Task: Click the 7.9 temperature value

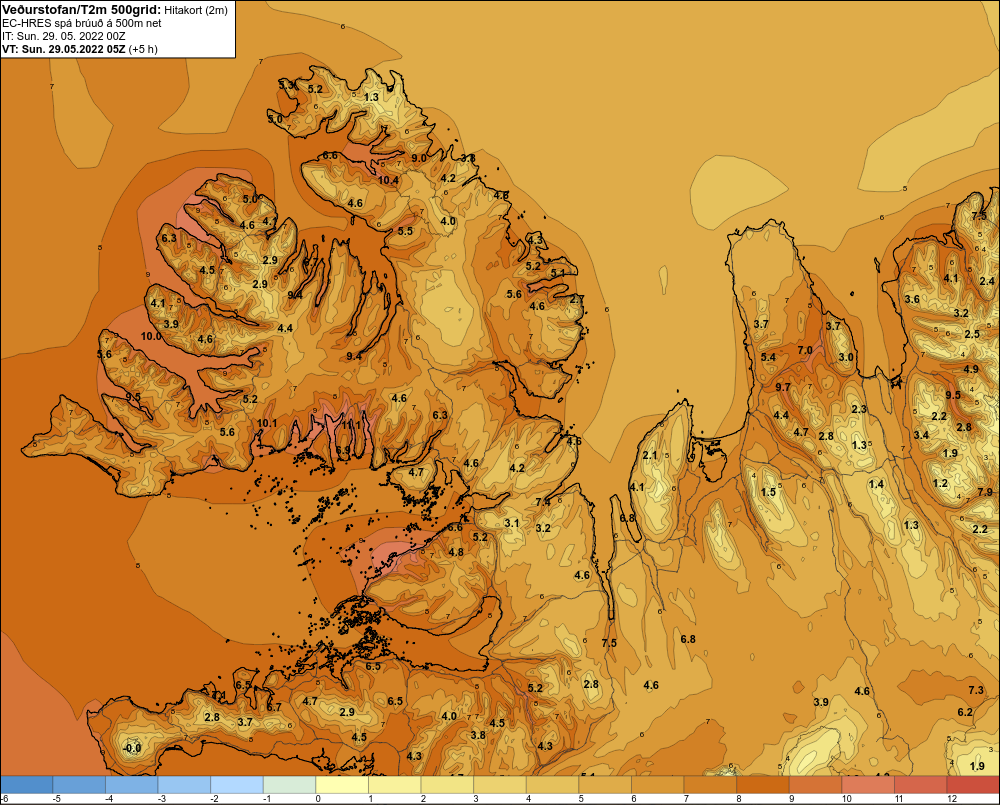Action: (x=985, y=492)
